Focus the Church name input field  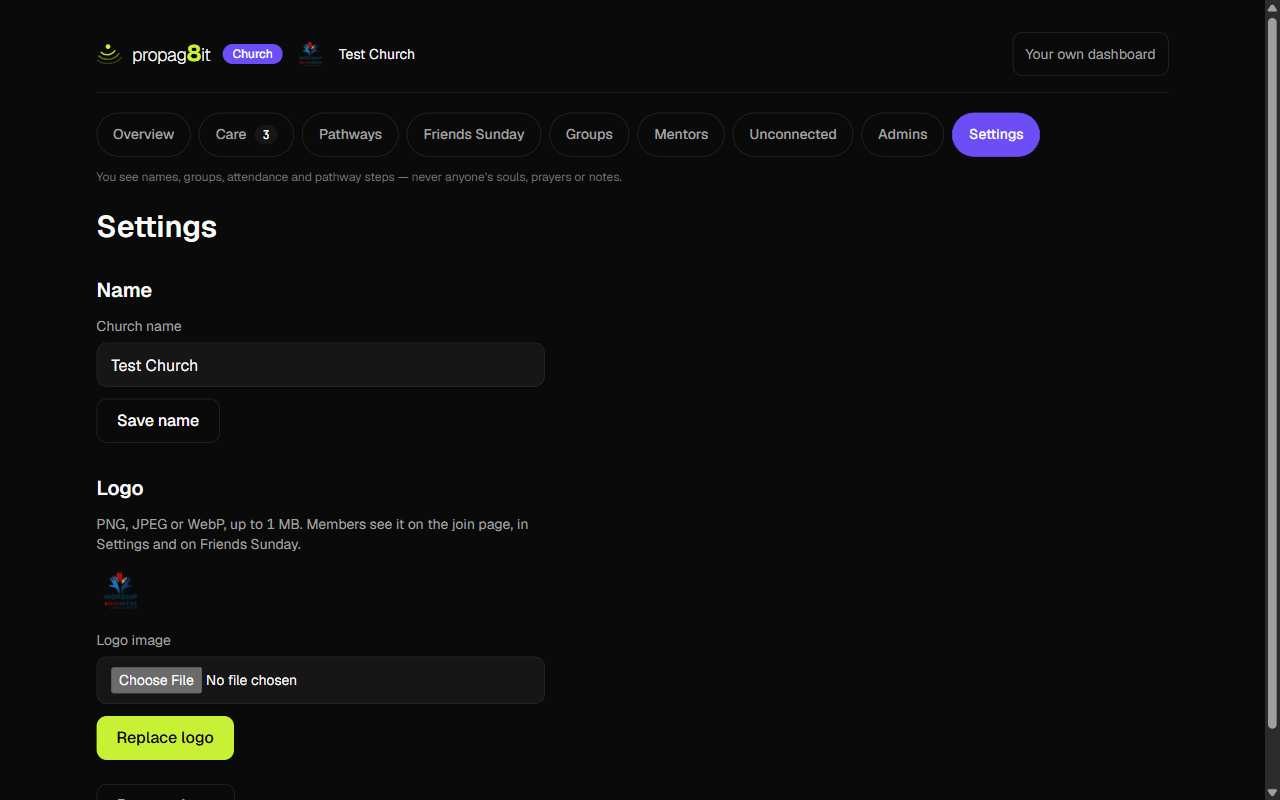321,365
